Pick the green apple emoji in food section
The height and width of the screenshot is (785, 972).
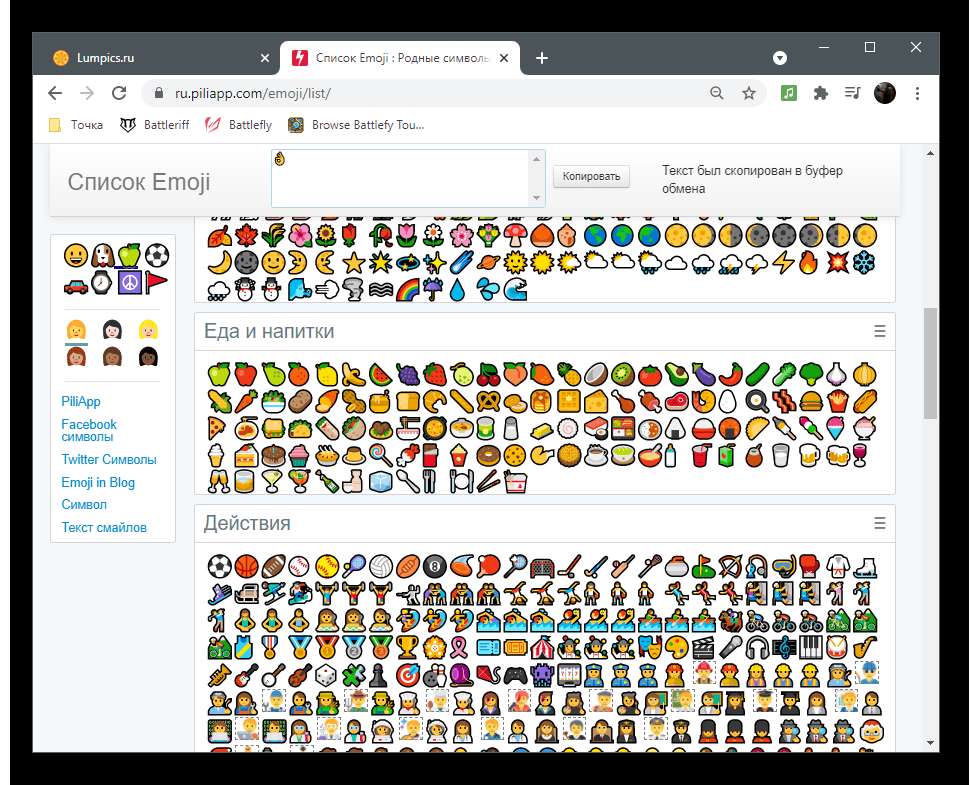tap(218, 374)
